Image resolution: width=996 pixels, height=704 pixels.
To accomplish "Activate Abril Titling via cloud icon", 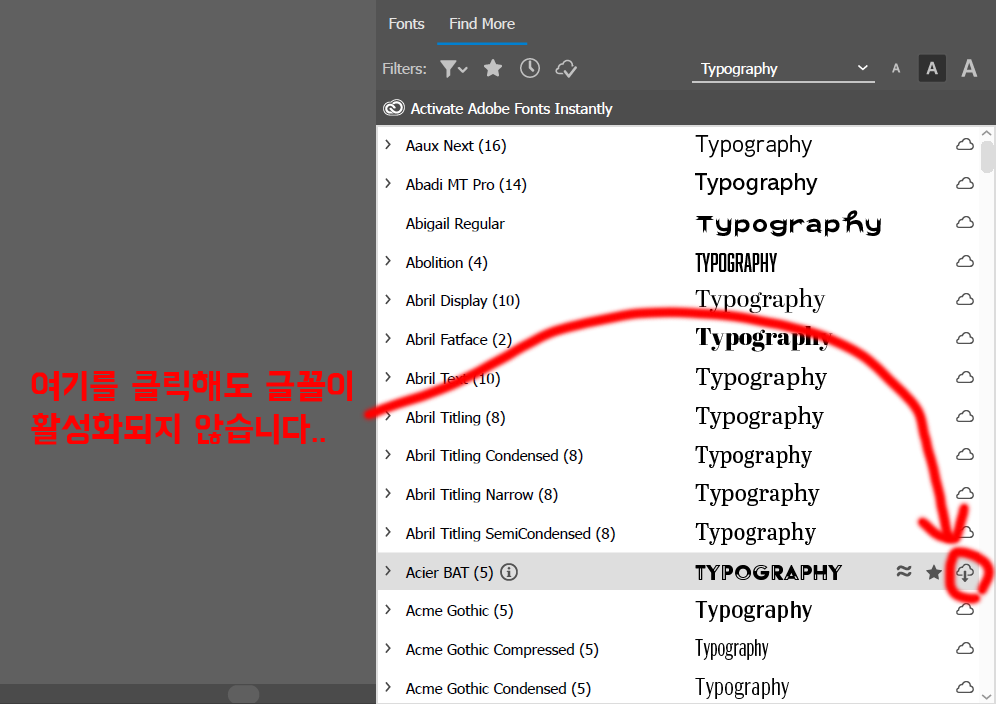I will (x=965, y=416).
